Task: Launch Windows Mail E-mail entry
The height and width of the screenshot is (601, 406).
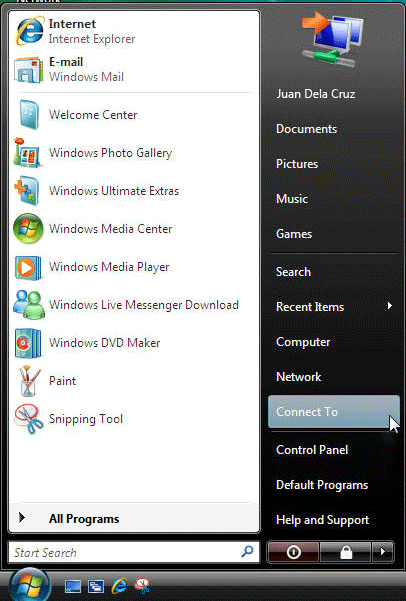Action: pyautogui.click(x=133, y=69)
